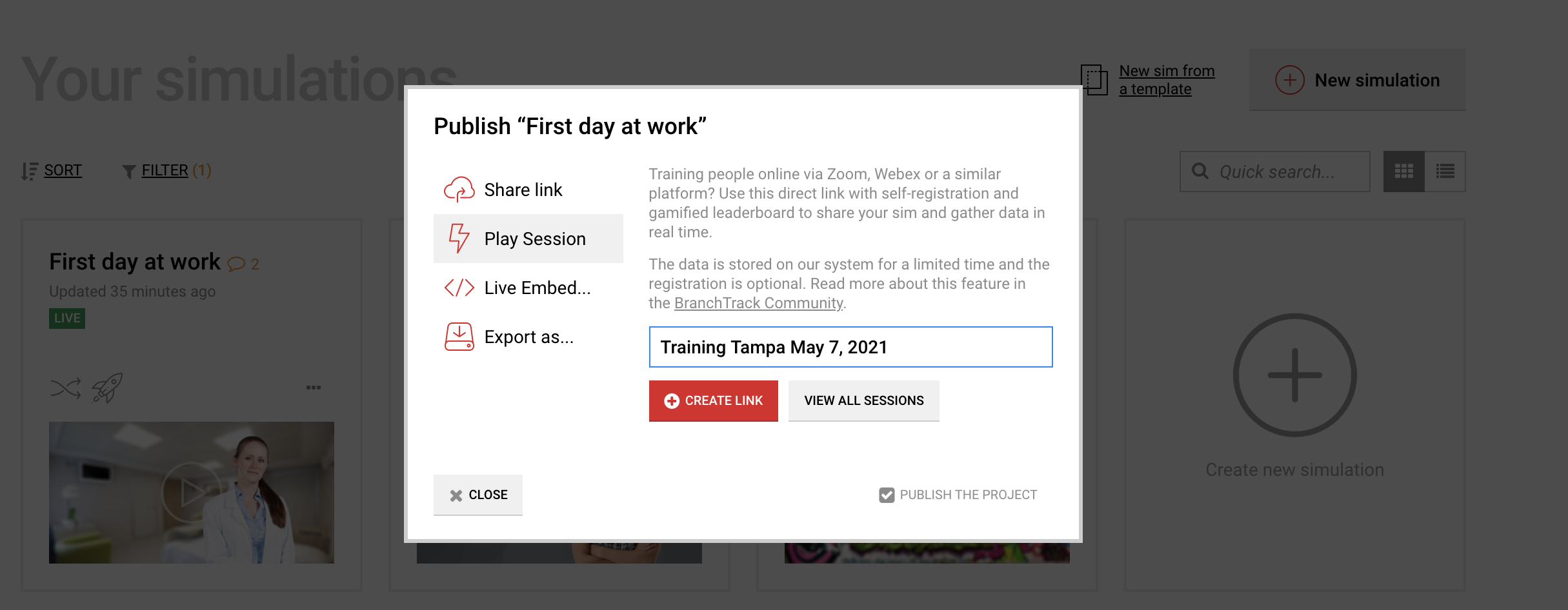Click the search magnifier icon
Viewport: 1568px width, 610px height.
1200,171
